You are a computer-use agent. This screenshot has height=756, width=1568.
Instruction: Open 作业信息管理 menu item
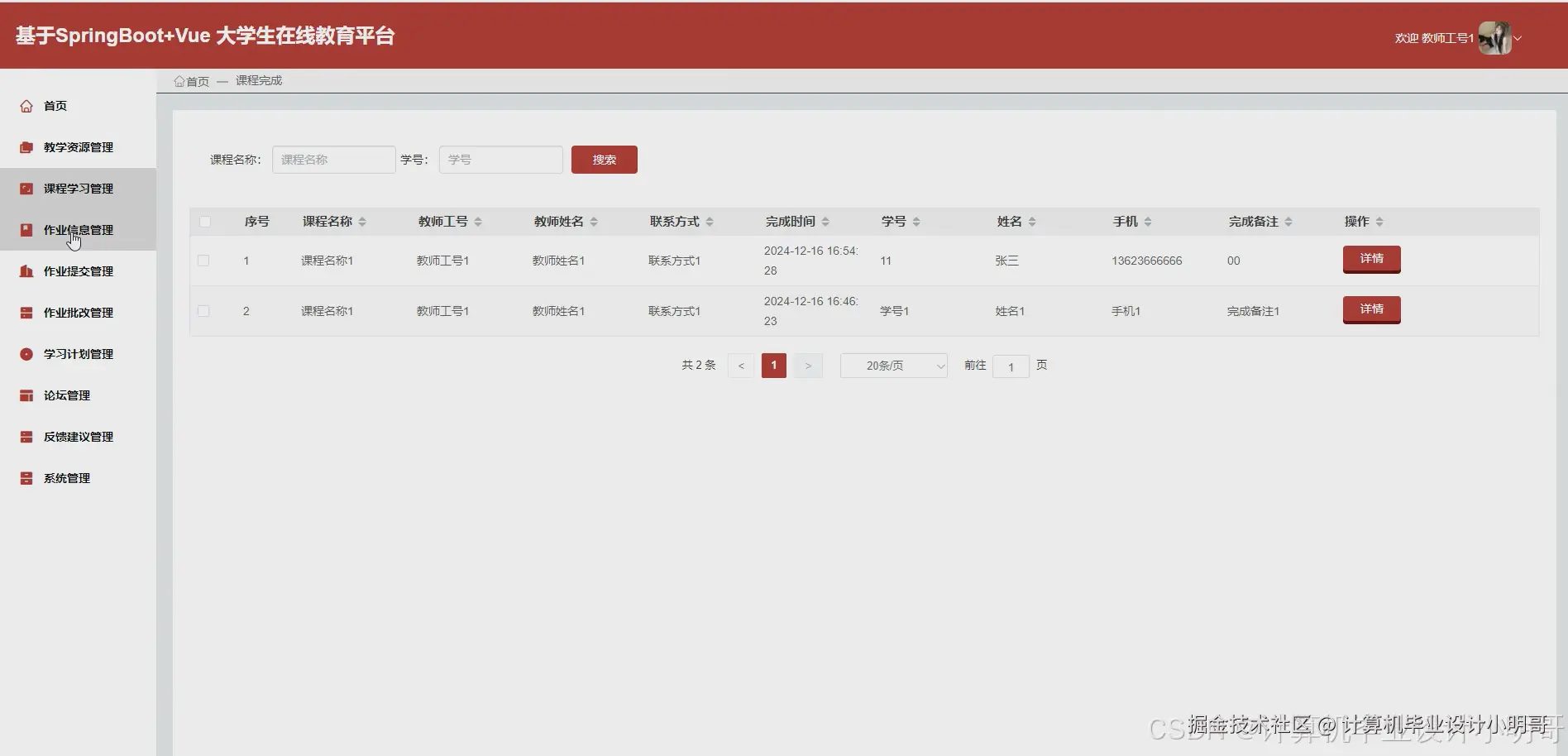pos(78,230)
